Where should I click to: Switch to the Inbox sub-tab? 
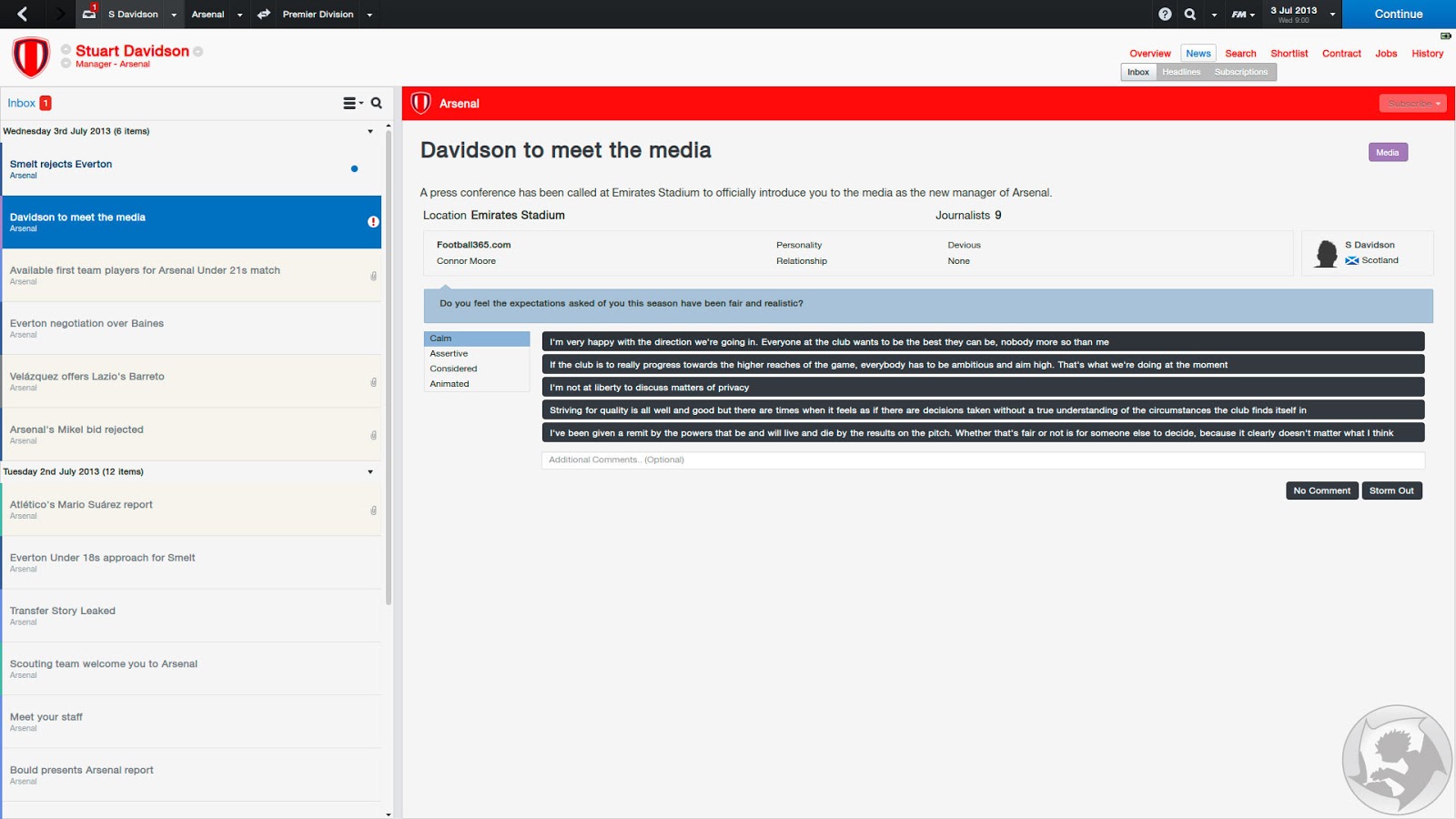point(1138,72)
